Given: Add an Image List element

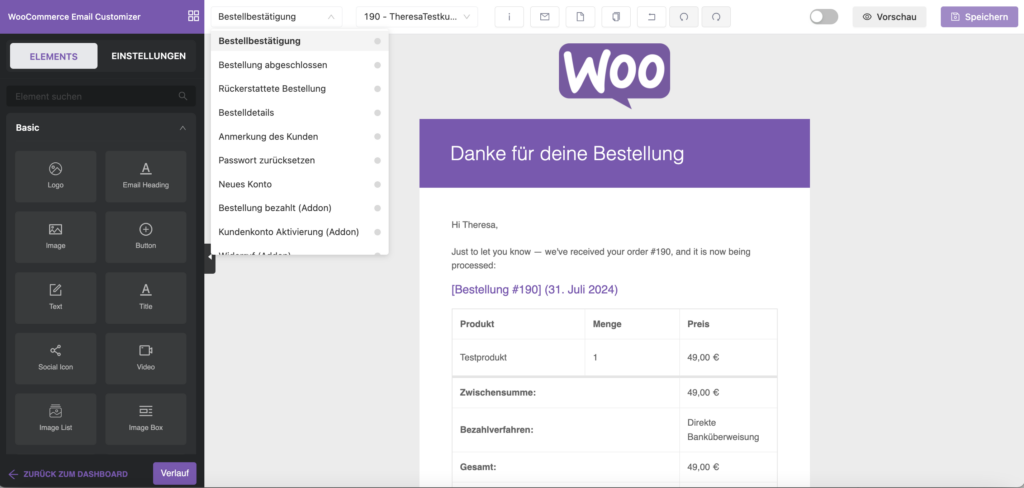Looking at the screenshot, I should pos(56,419).
